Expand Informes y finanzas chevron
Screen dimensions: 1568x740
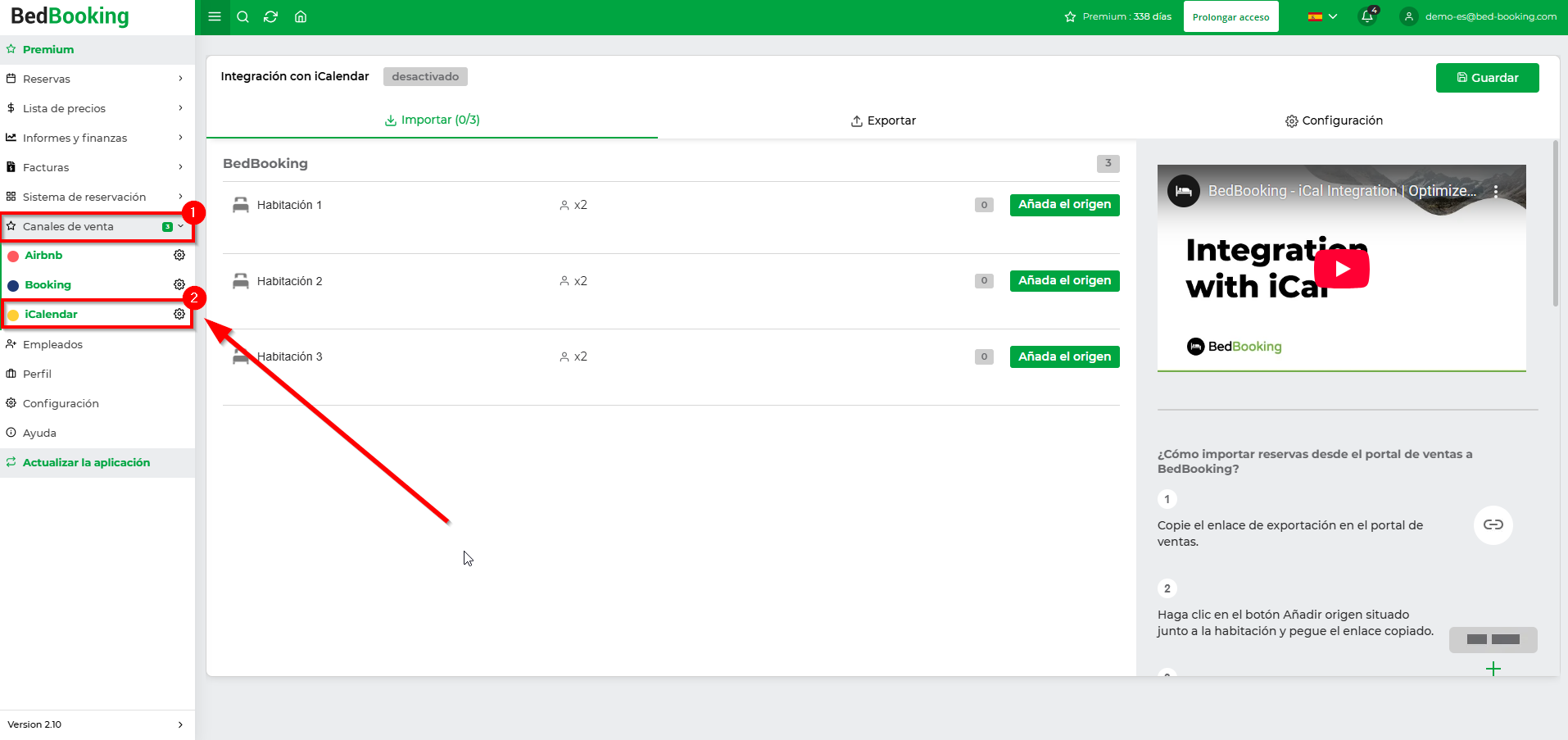180,138
